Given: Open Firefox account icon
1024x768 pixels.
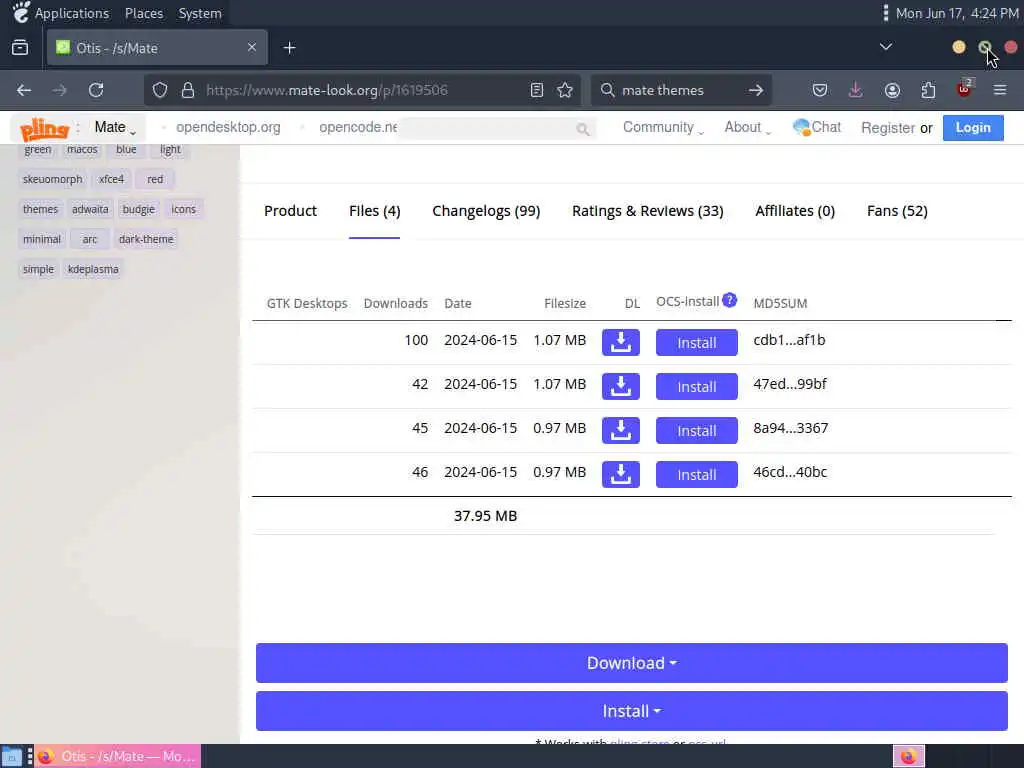Looking at the screenshot, I should pyautogui.click(x=892, y=90).
